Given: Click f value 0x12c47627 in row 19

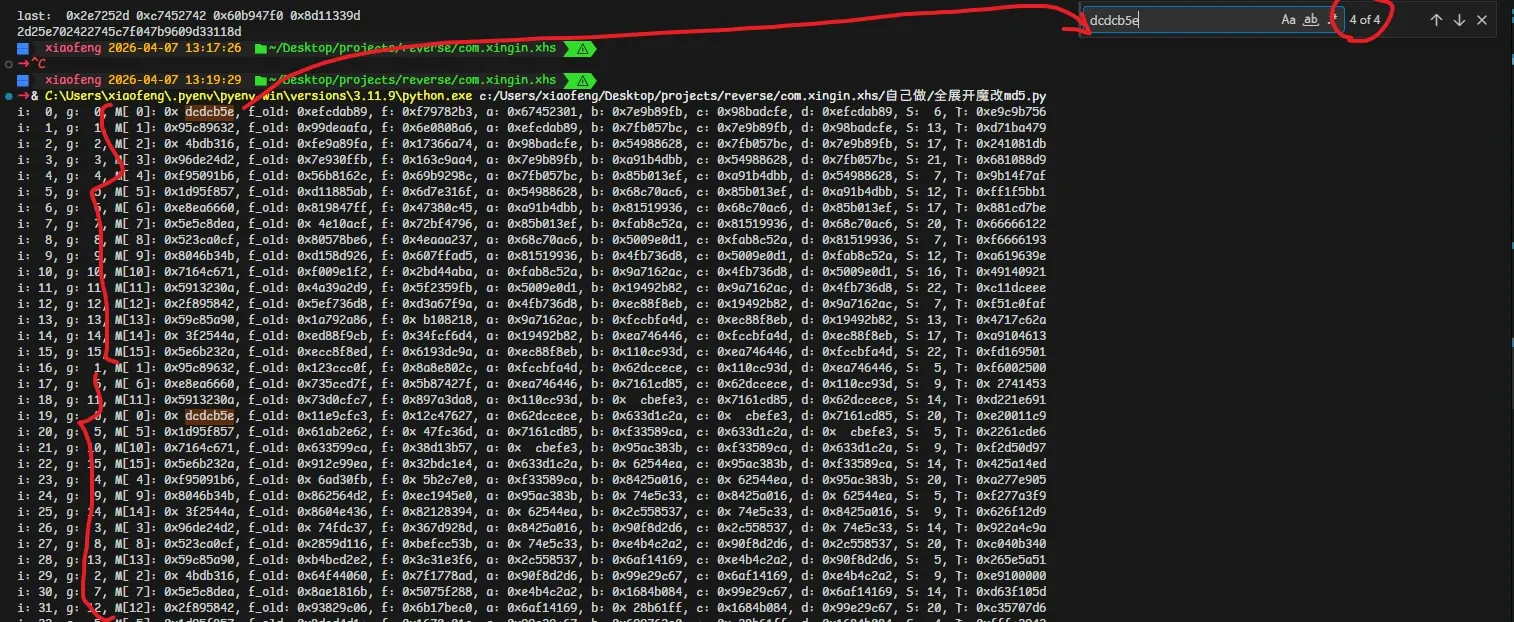Looking at the screenshot, I should [437, 416].
